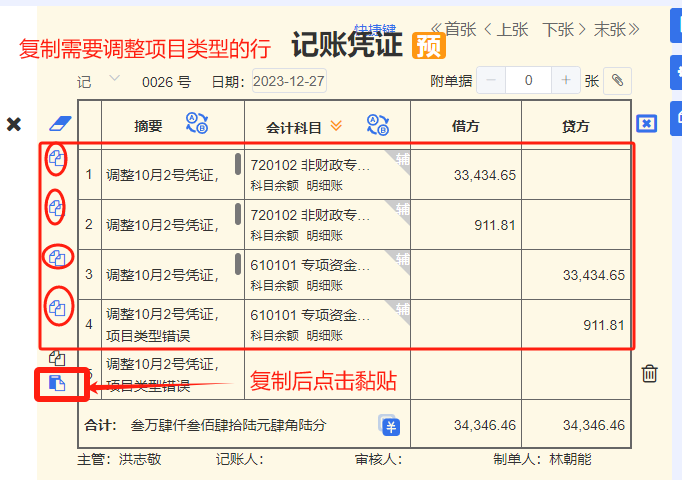
Task: Go to the 上张 previous voucher
Action: click(x=506, y=30)
